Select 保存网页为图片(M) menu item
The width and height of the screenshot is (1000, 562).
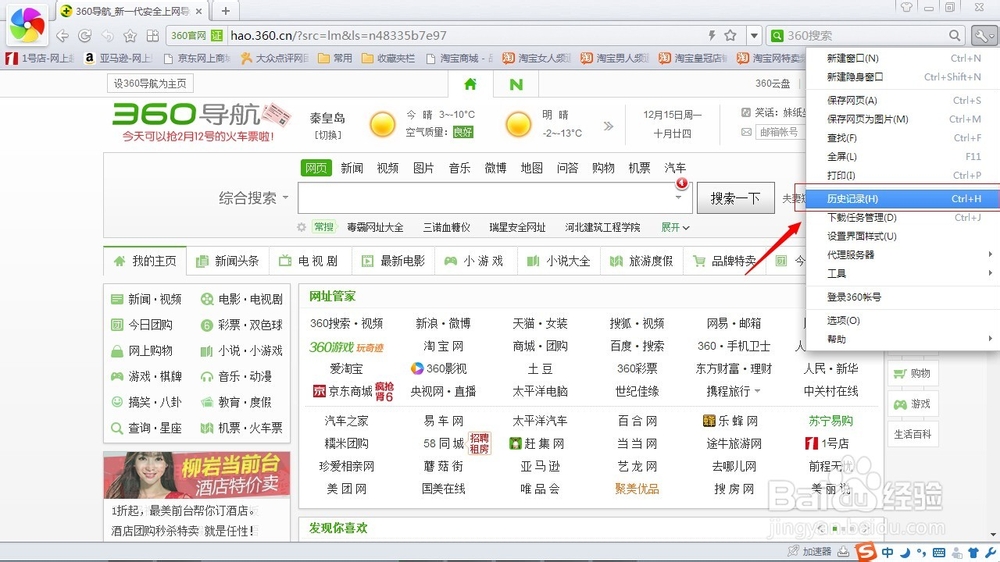click(903, 119)
